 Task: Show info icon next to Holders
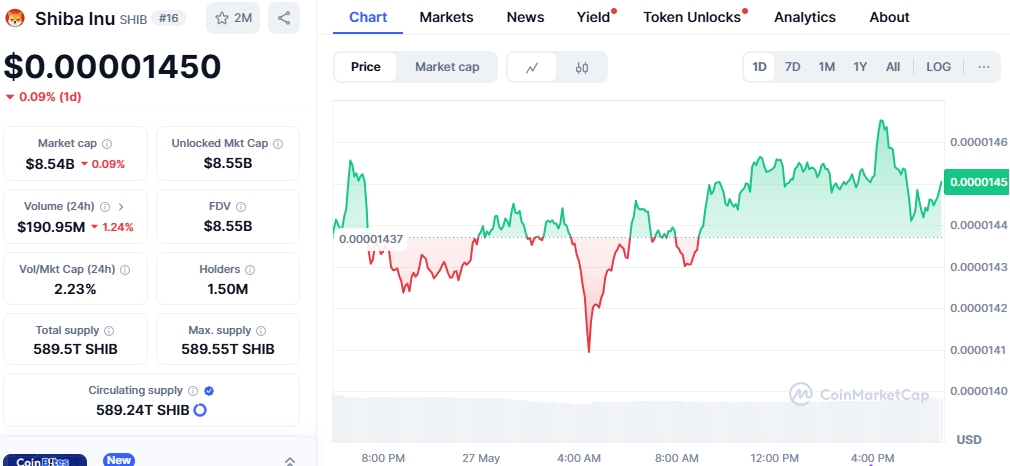pos(250,269)
